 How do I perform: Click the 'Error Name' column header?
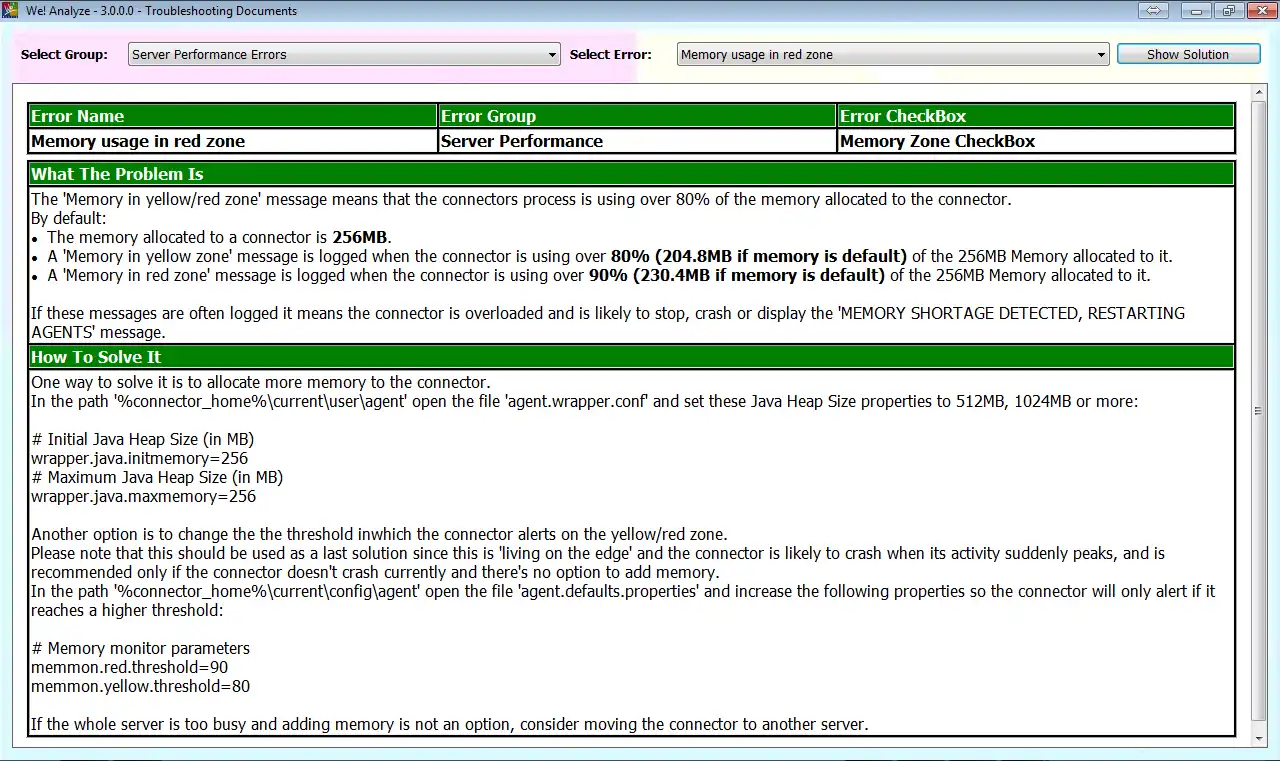click(232, 116)
